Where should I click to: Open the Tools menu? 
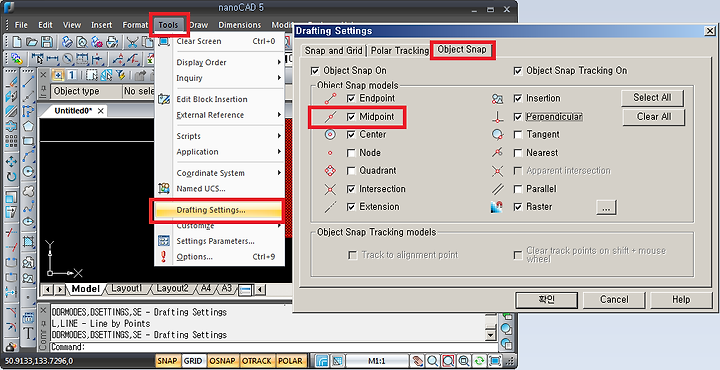(169, 25)
